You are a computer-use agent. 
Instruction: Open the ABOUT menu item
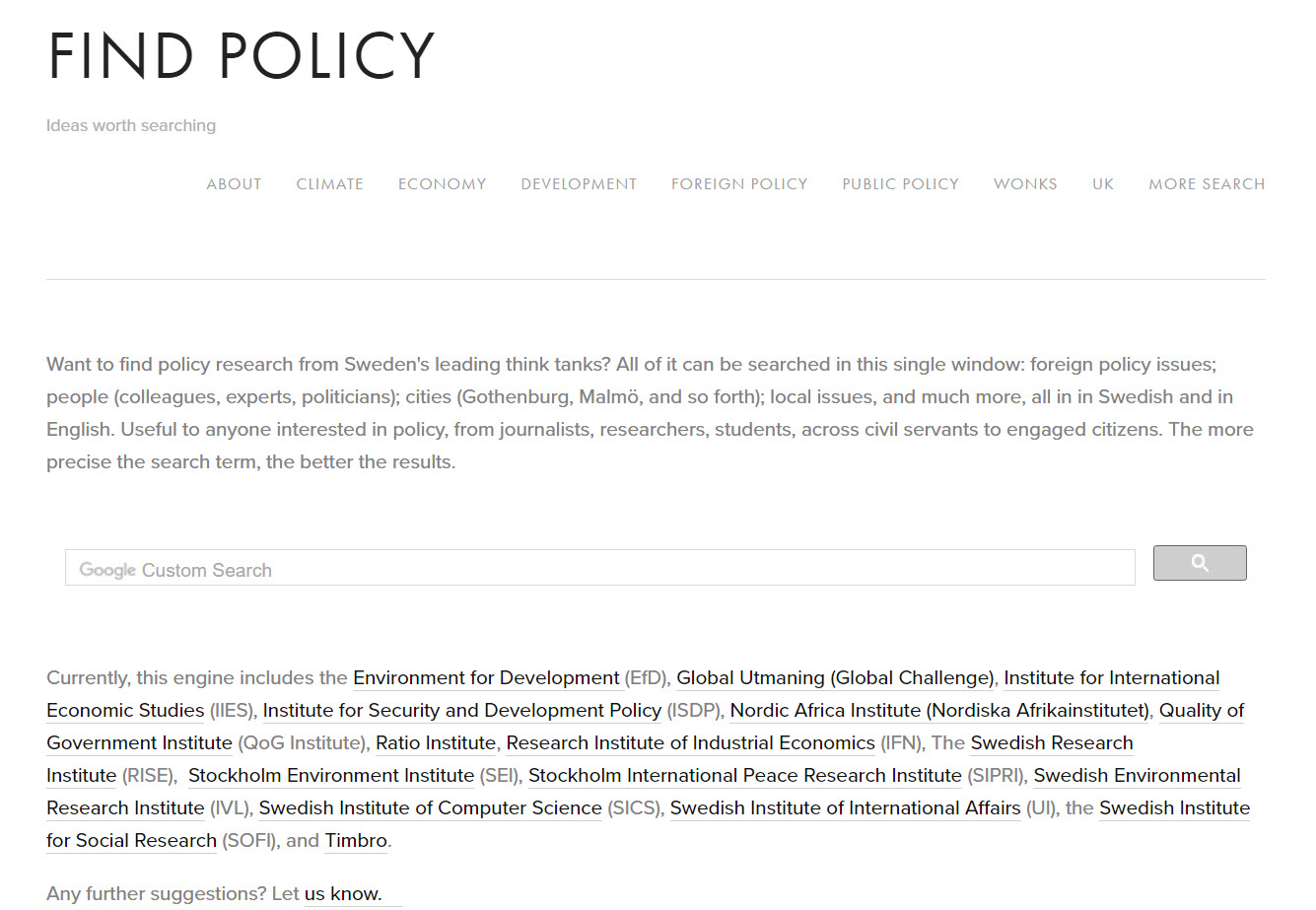tap(234, 183)
